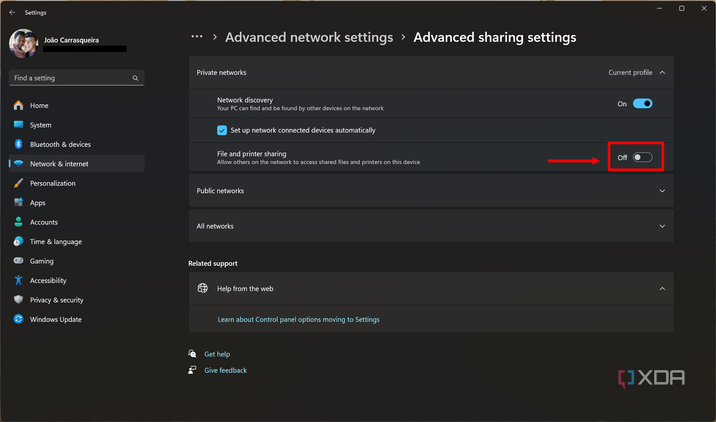The image size is (716, 422).
Task: Click the Privacy & security shield icon
Action: pos(18,300)
